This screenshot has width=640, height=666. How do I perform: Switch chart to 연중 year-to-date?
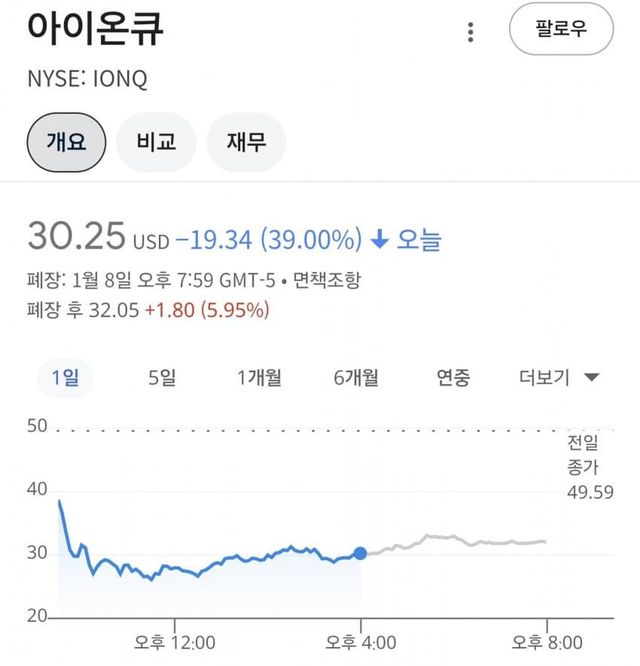point(453,377)
